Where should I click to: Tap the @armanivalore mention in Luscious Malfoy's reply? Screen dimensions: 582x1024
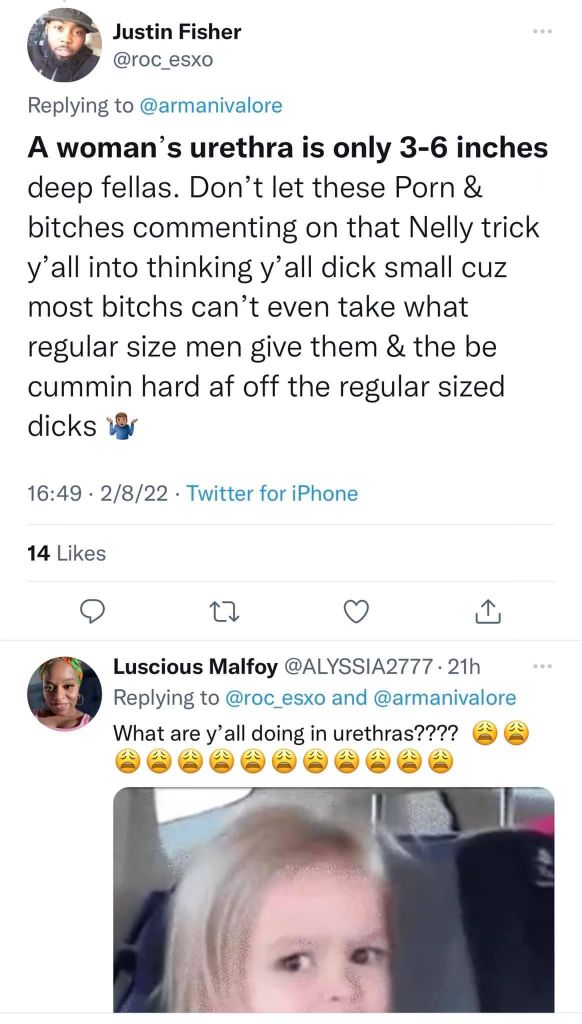(444, 697)
